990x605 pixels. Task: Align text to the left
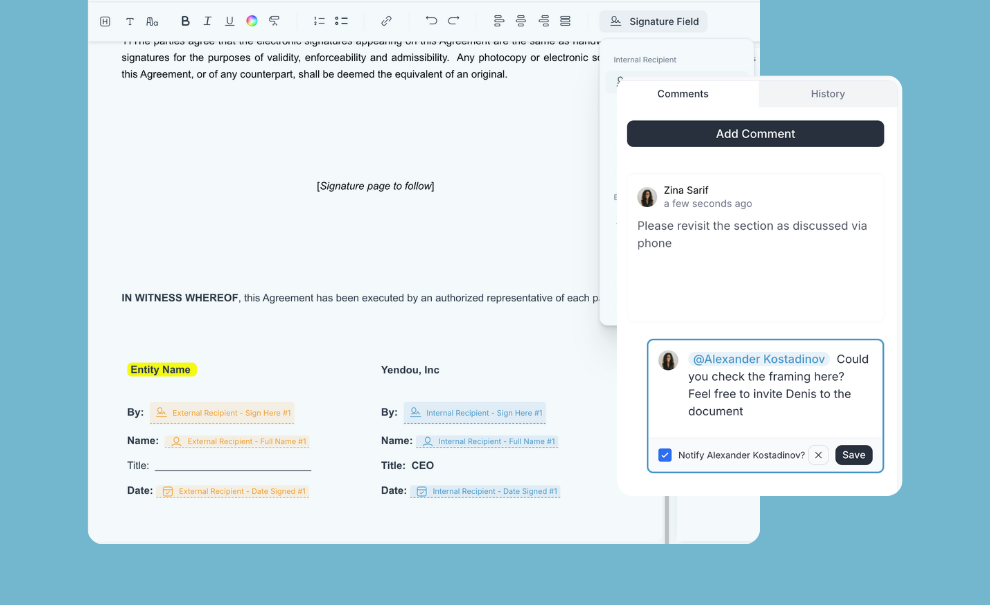point(499,21)
